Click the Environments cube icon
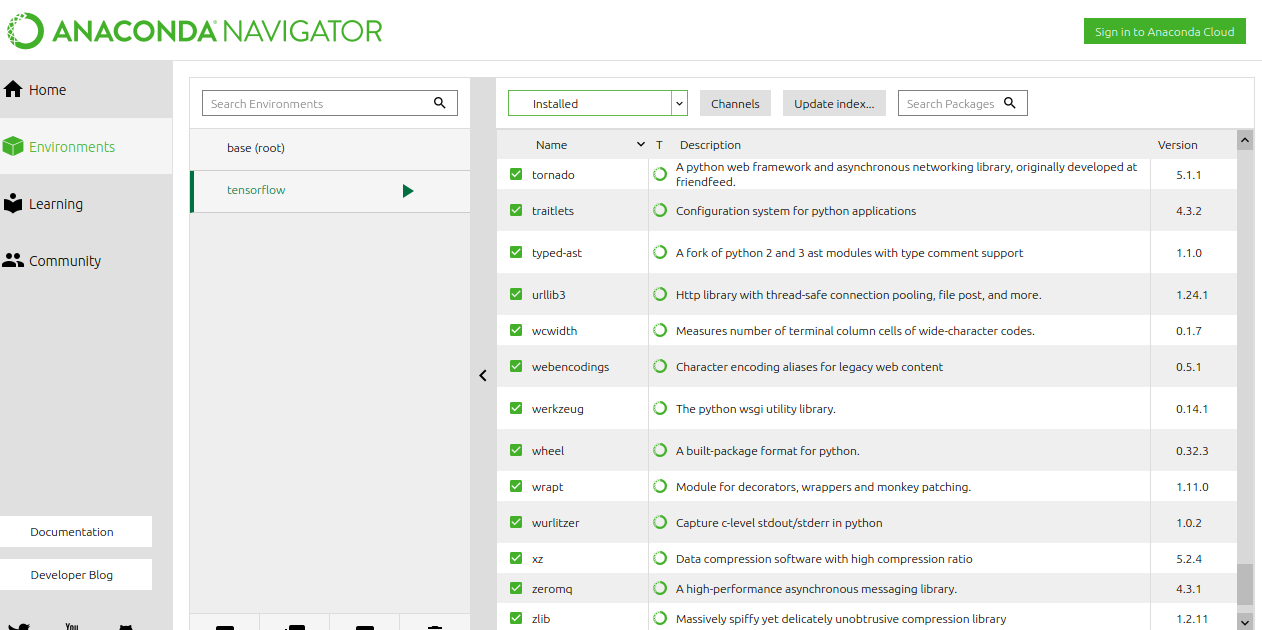Image resolution: width=1262 pixels, height=630 pixels. pos(13,147)
